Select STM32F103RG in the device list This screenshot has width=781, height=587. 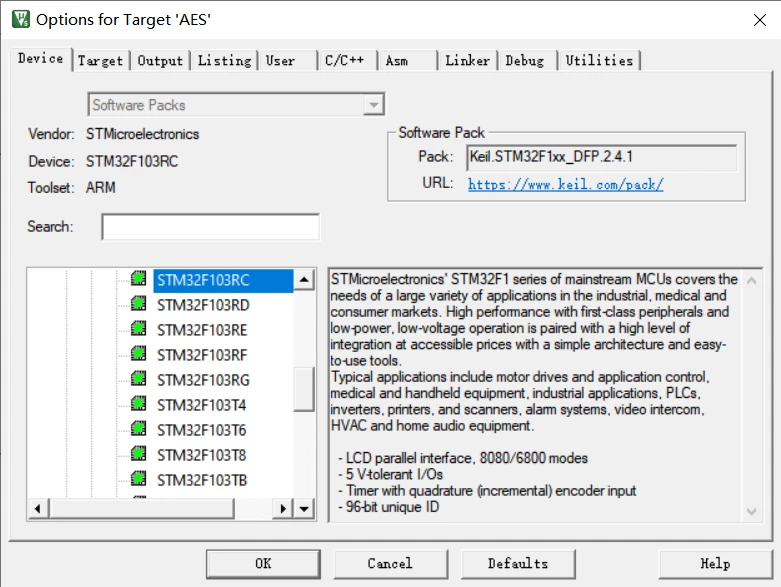pyautogui.click(x=203, y=380)
